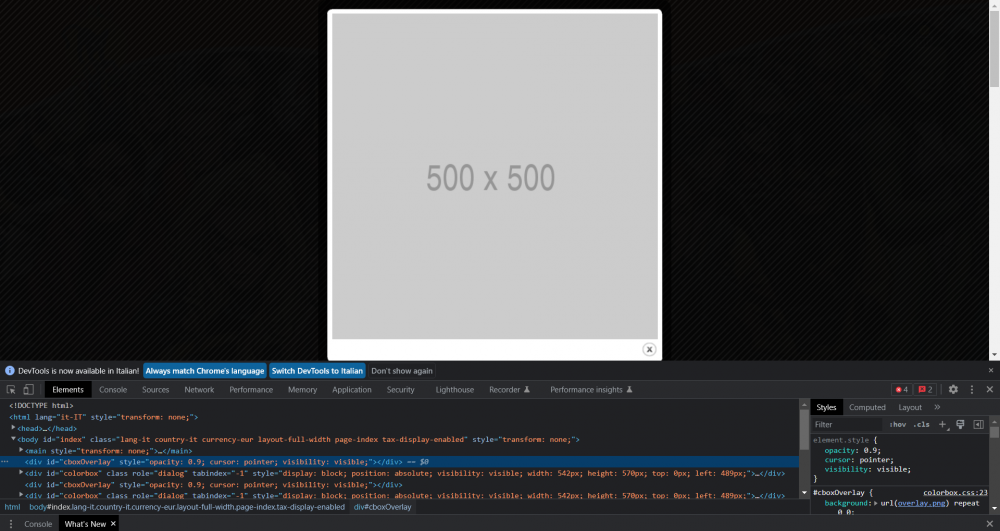The width and height of the screenshot is (1000, 531).
Task: Switch to the Console tab
Action: coord(113,389)
